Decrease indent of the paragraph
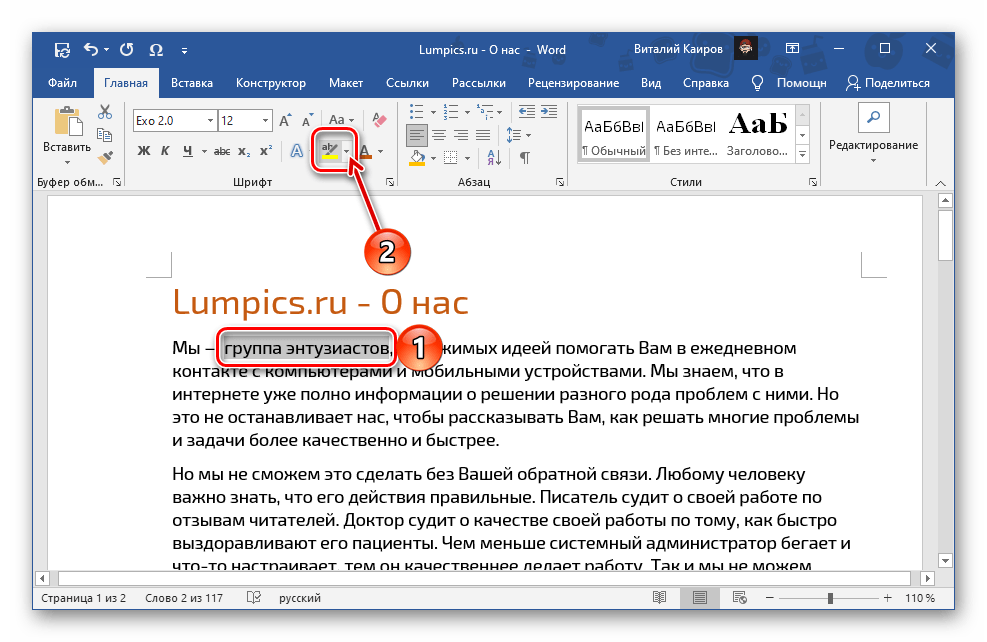Screen dimensions: 987x642 click(x=527, y=112)
